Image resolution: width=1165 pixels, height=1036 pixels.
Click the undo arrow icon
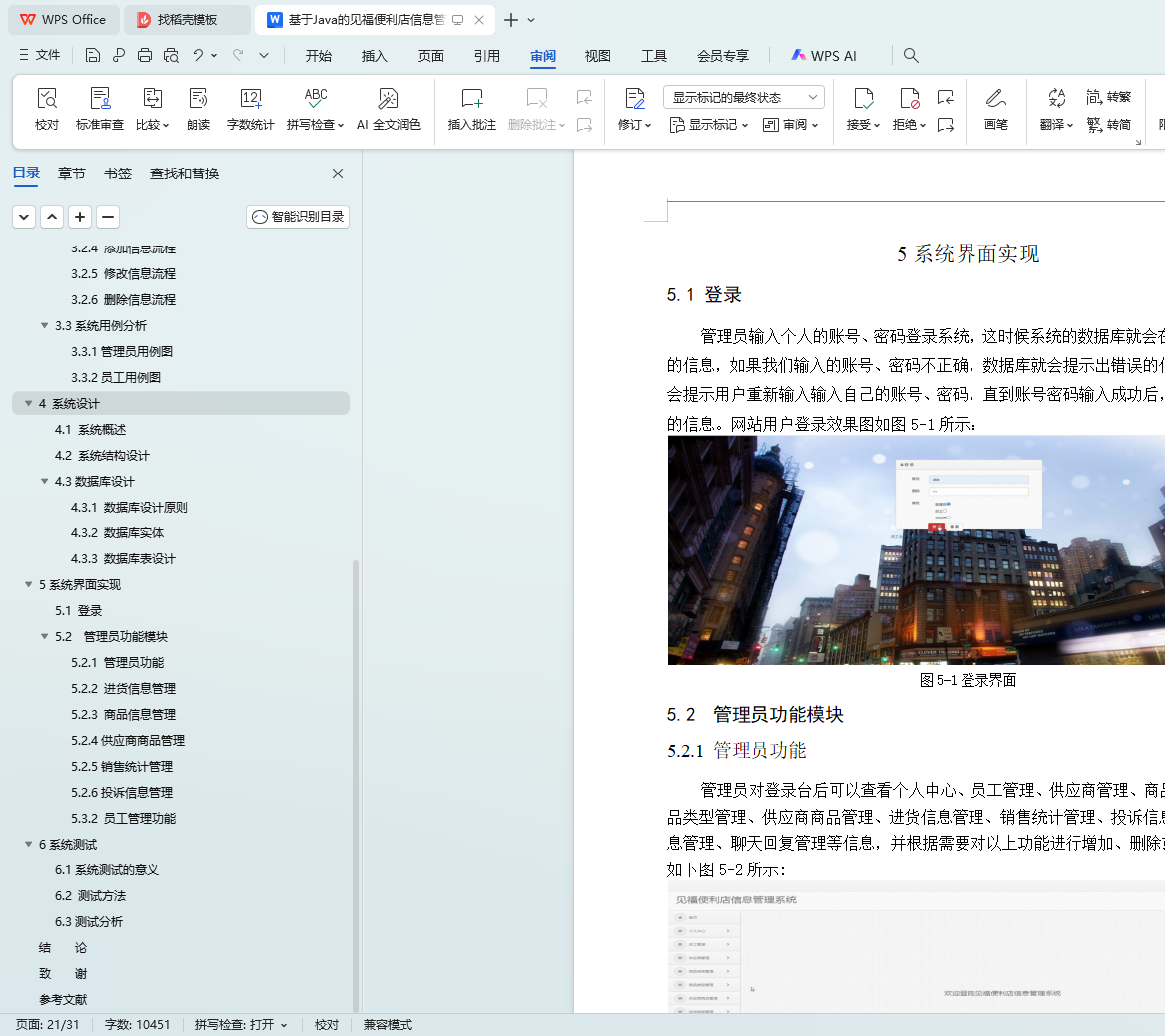(x=197, y=55)
